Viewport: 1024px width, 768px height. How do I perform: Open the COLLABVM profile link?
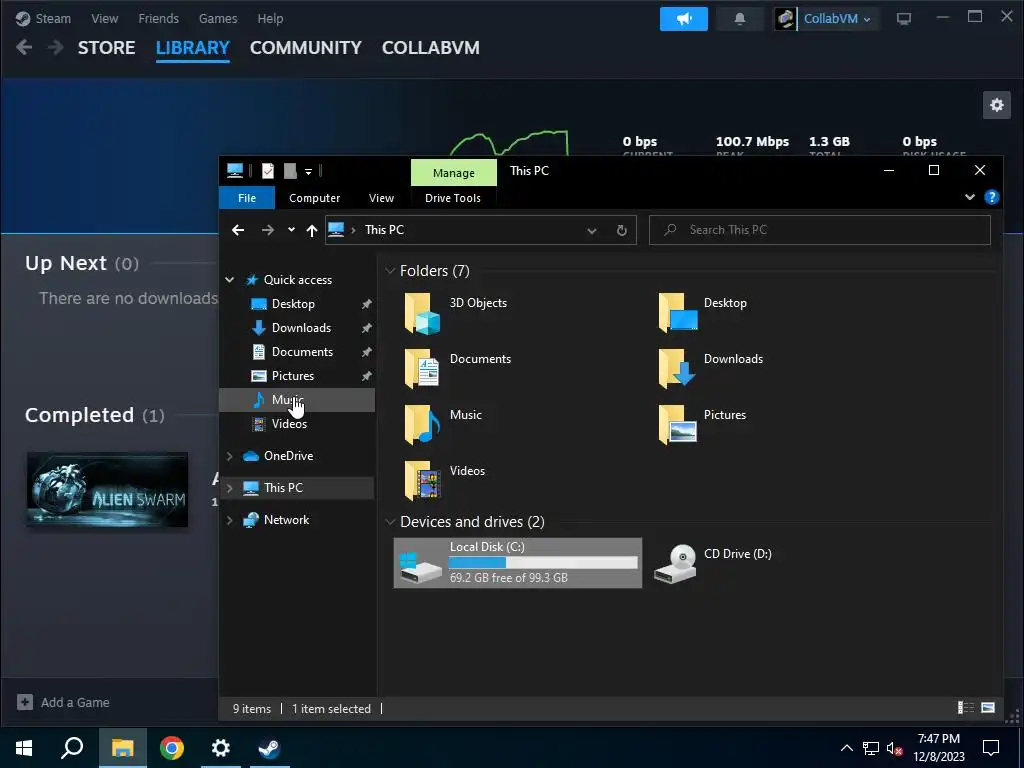(x=431, y=48)
